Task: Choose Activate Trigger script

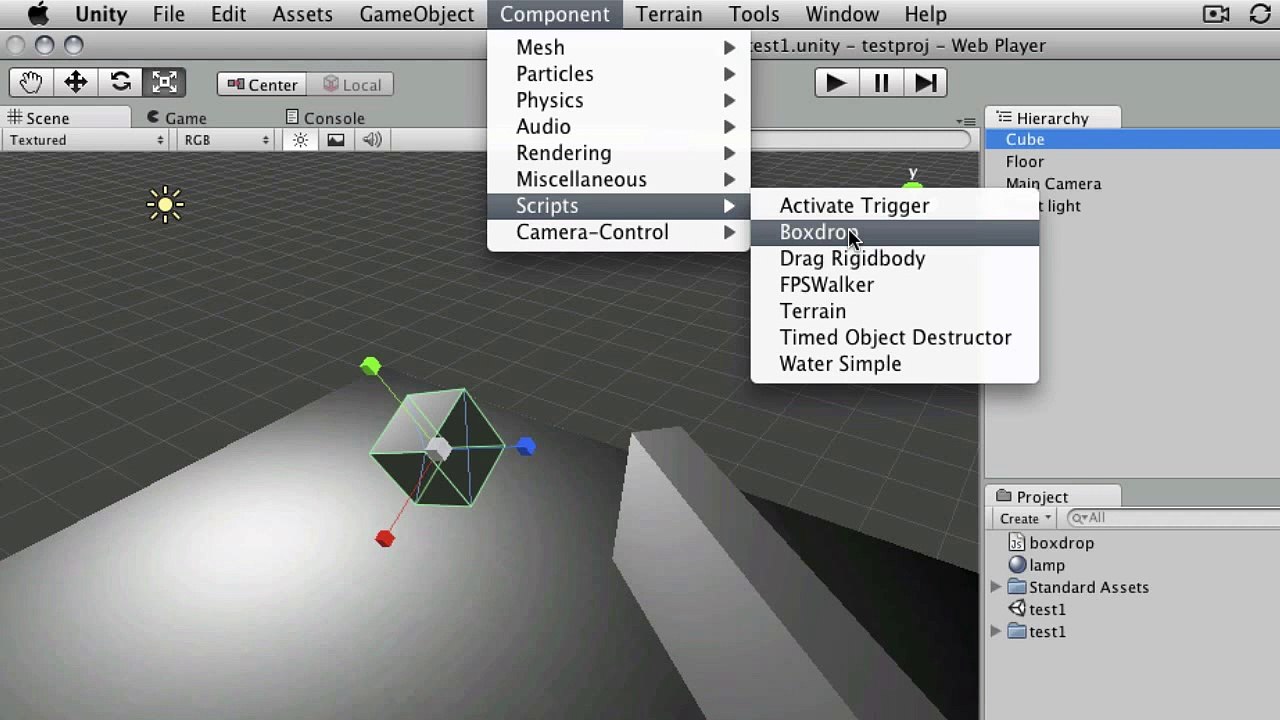Action: coord(895,205)
